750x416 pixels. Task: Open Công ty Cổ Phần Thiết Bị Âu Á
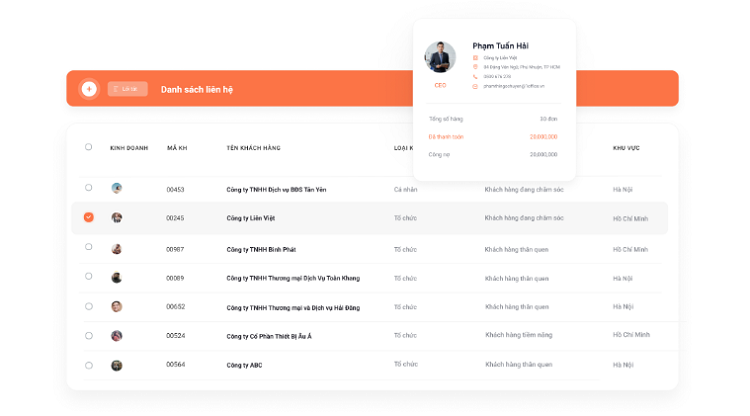[269, 336]
